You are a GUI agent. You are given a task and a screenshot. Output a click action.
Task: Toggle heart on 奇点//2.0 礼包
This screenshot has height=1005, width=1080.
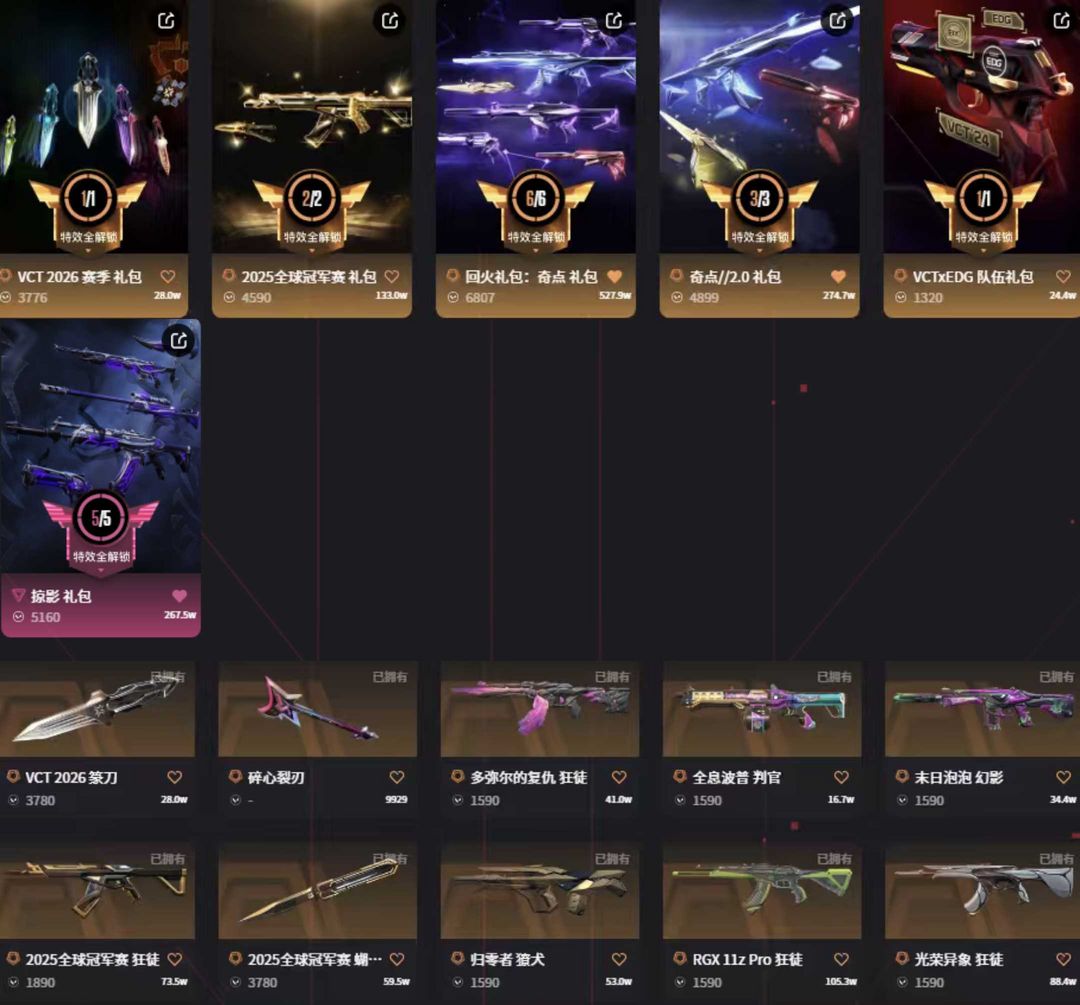(x=838, y=276)
